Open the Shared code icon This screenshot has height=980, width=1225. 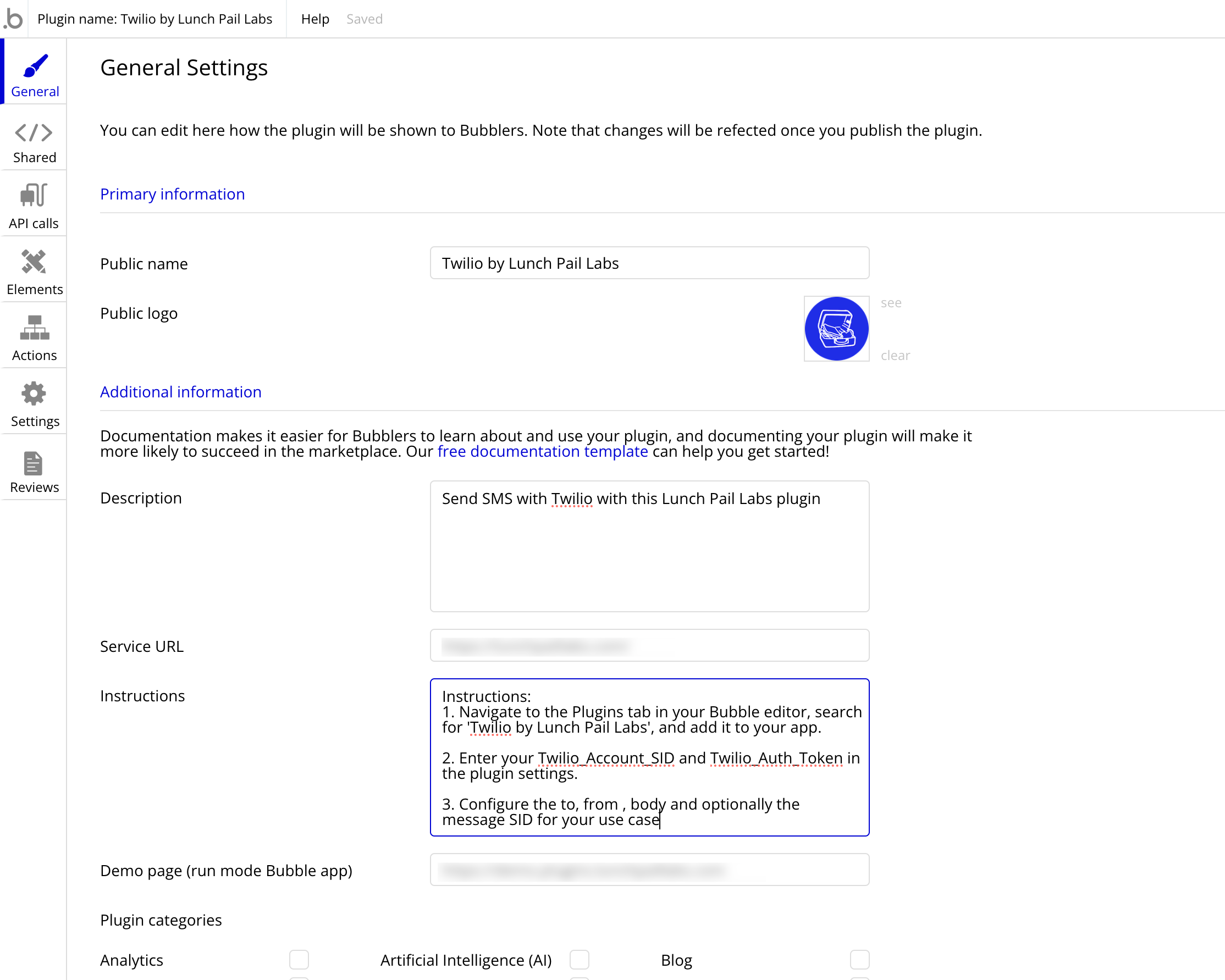click(34, 133)
